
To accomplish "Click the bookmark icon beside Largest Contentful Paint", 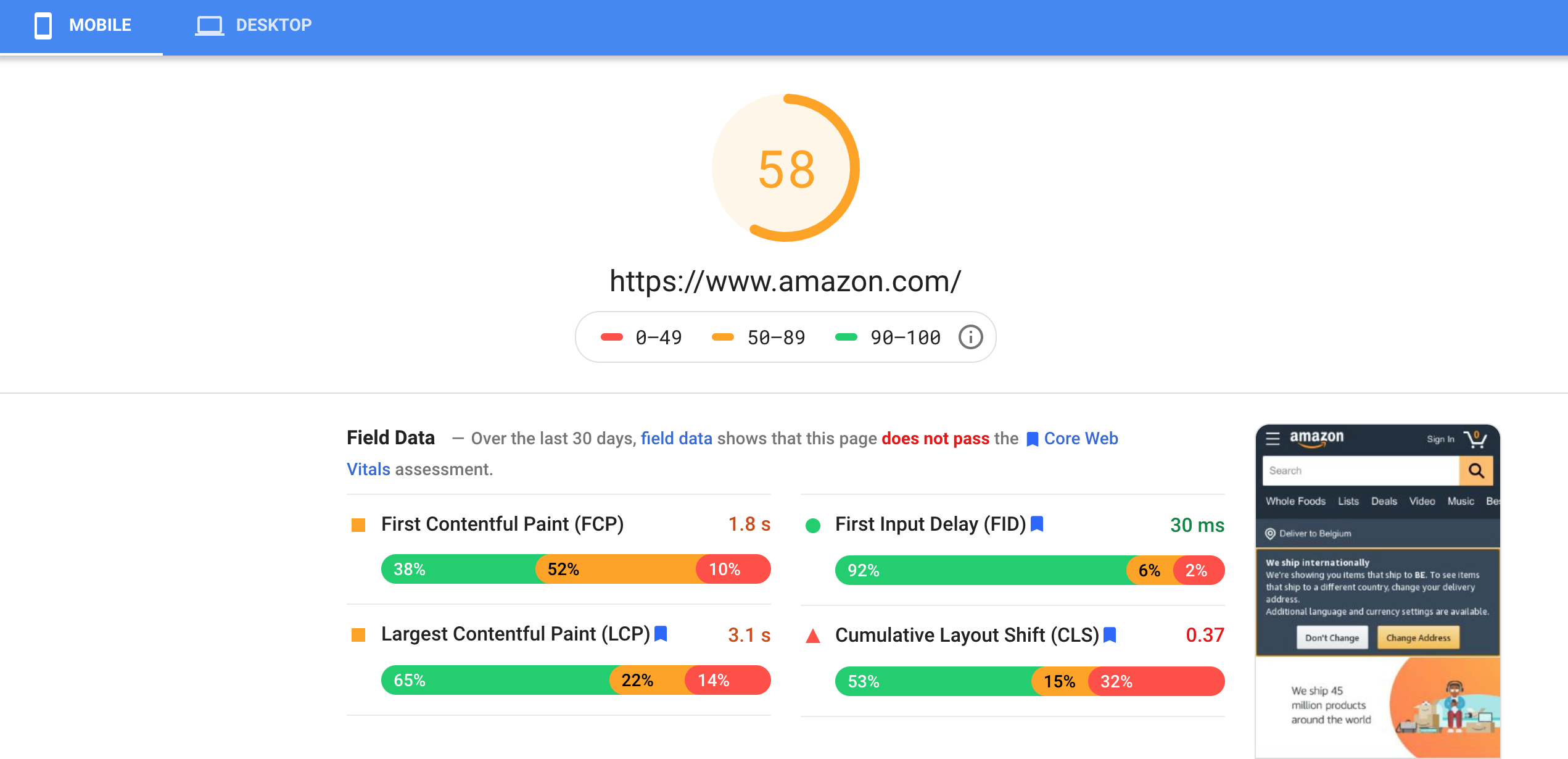I will point(661,634).
